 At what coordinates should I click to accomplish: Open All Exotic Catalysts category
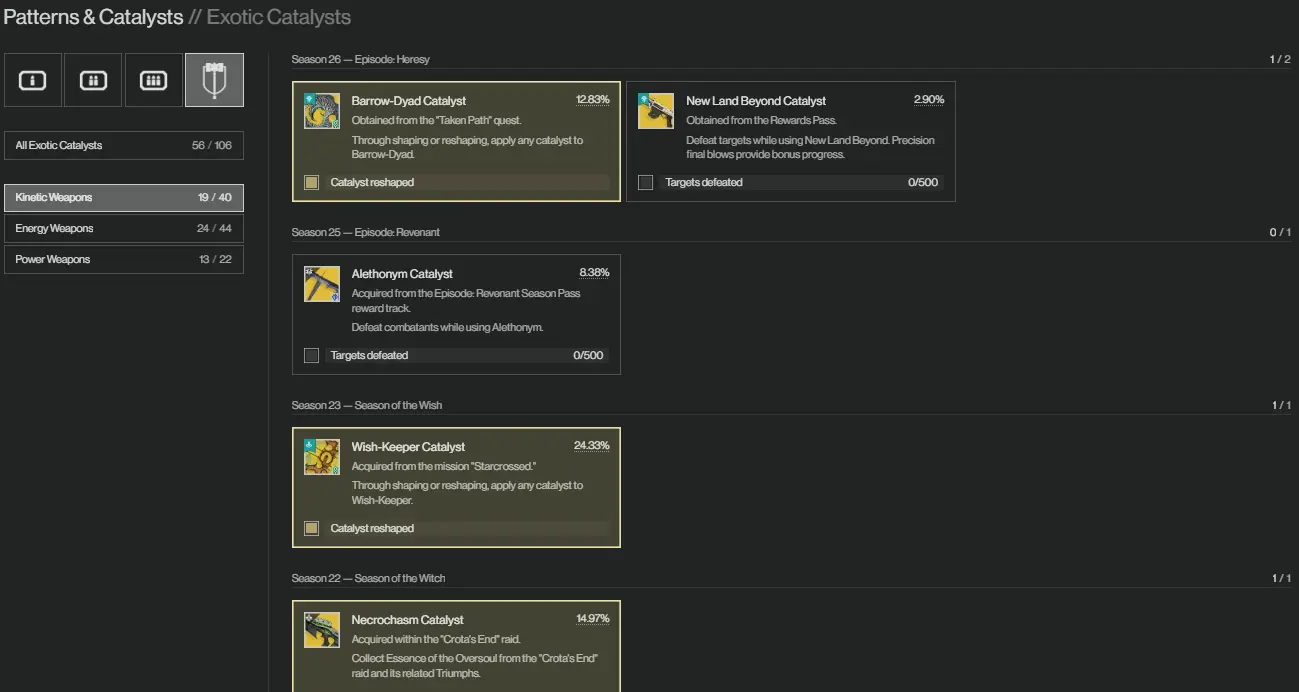(123, 145)
